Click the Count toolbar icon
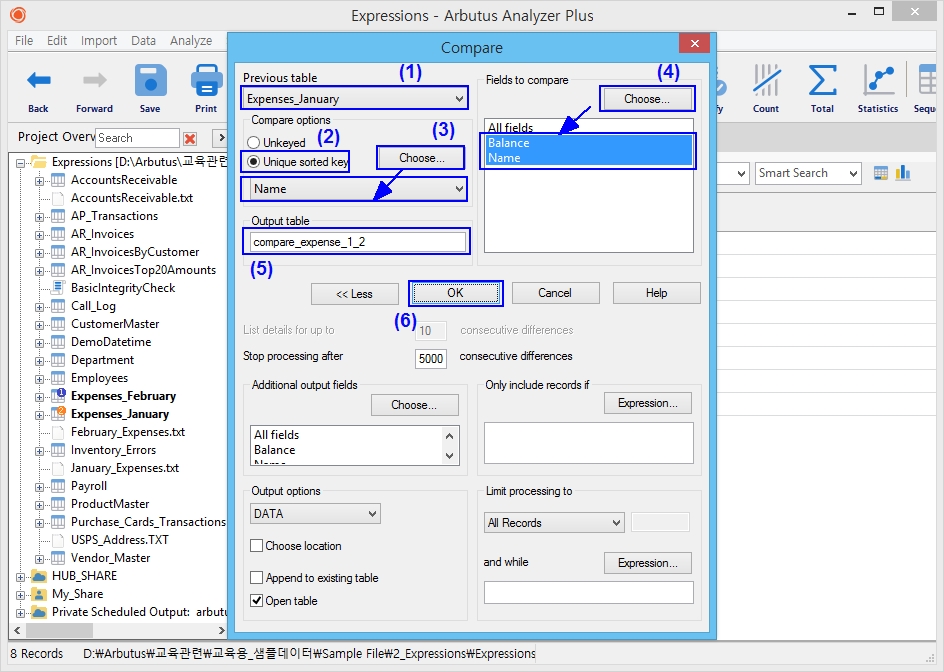Viewport: 944px width, 672px height. coord(766,81)
